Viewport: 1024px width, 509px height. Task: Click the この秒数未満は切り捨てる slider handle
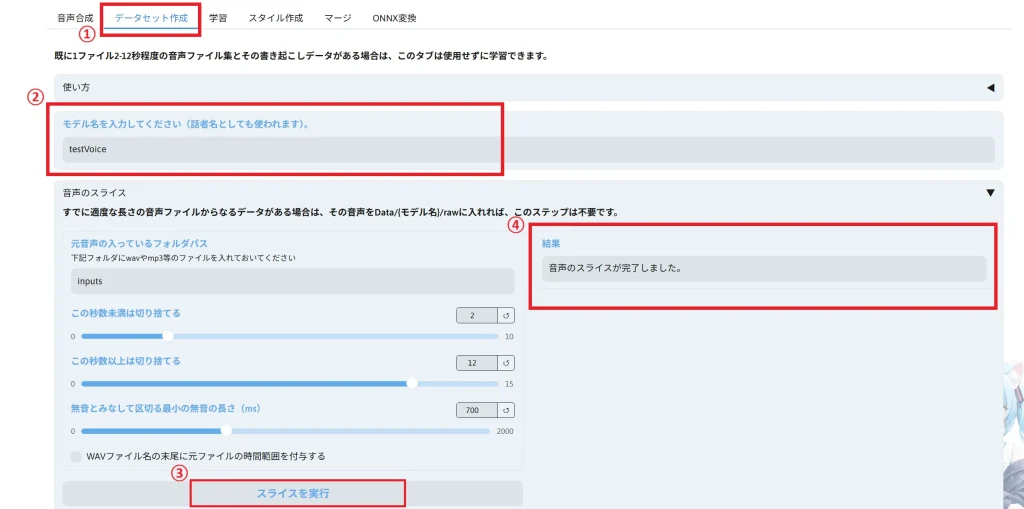point(167,336)
